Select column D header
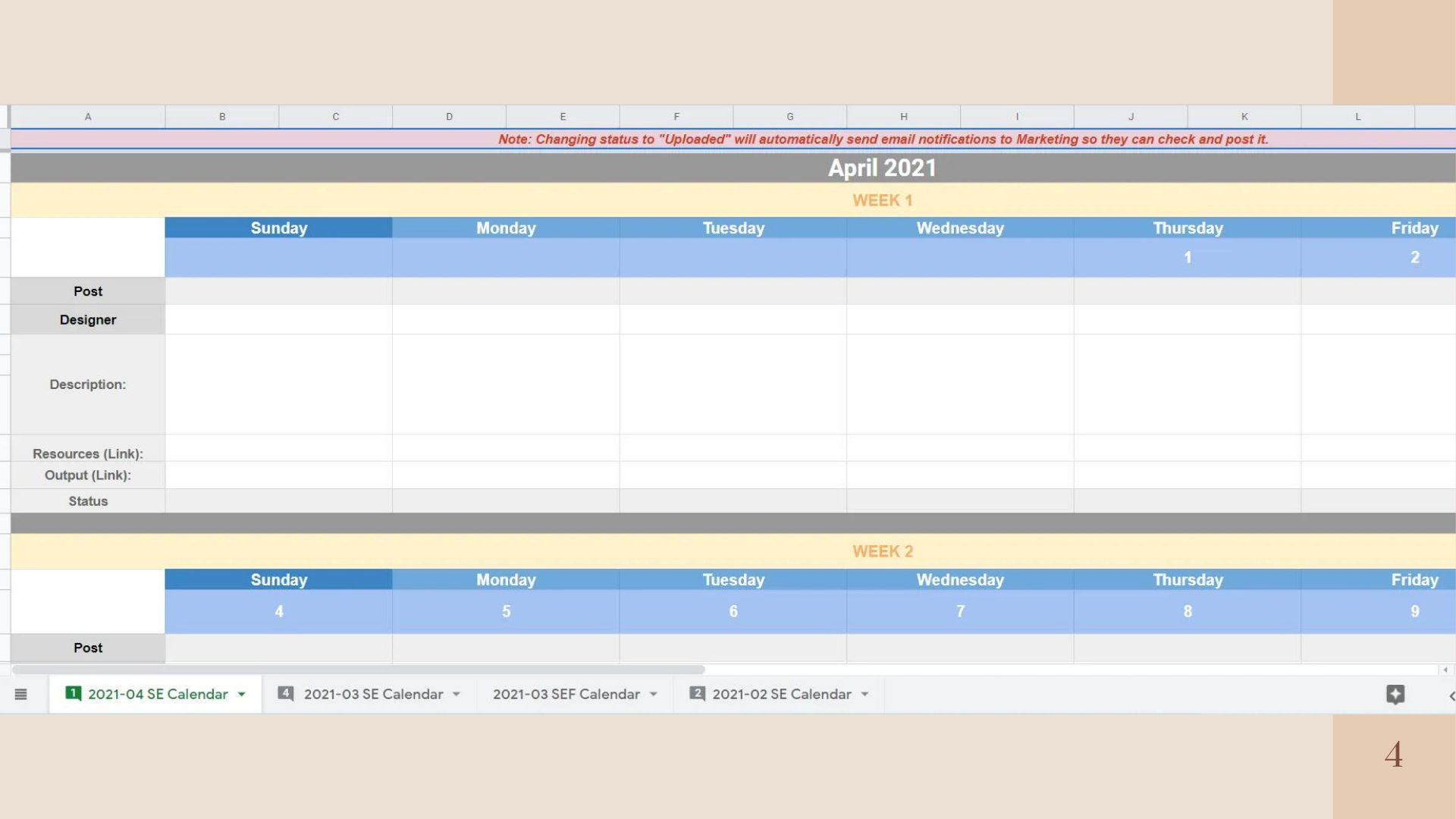This screenshot has height=819, width=1456. pyautogui.click(x=449, y=117)
